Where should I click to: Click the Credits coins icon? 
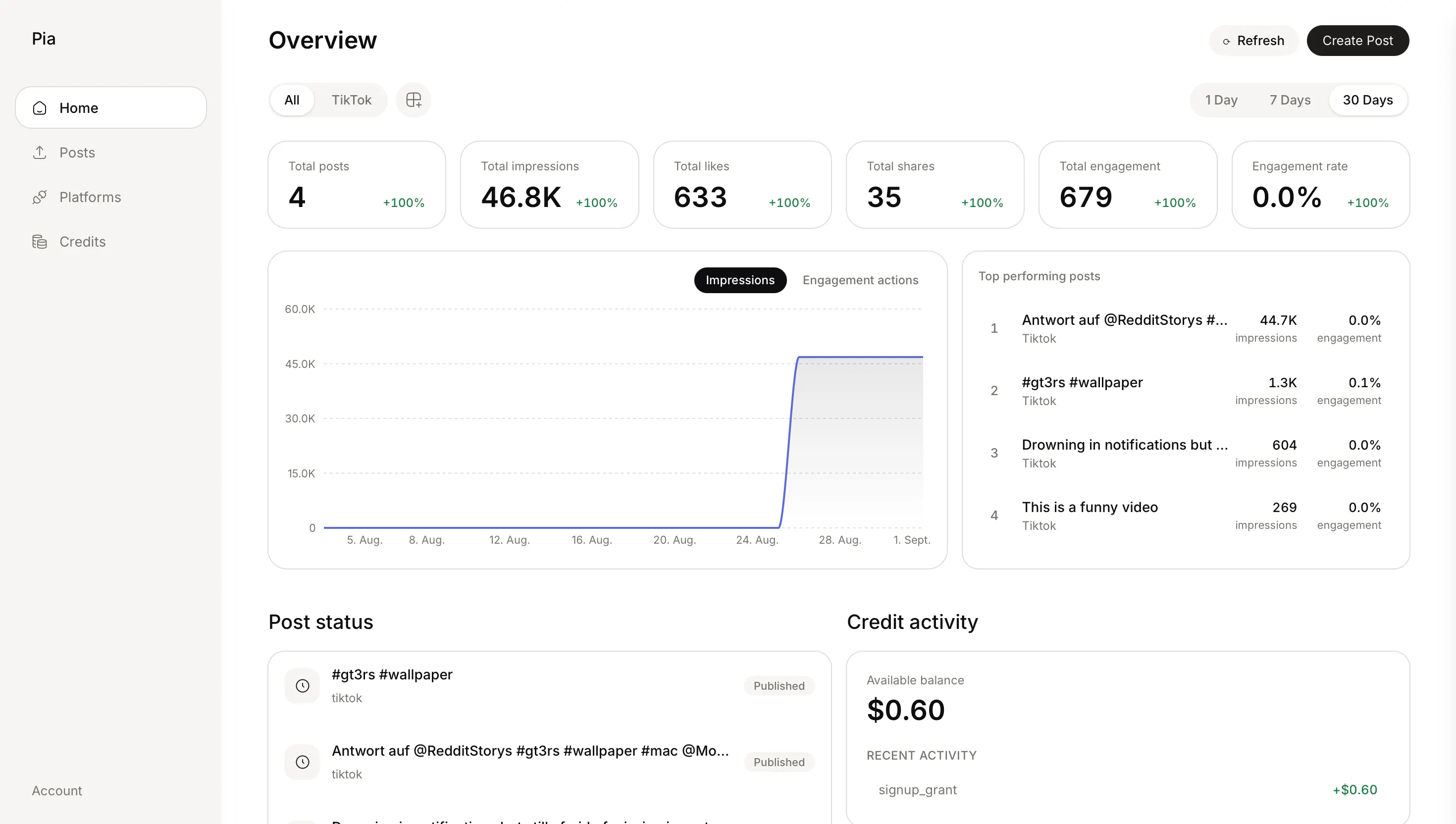click(x=40, y=242)
